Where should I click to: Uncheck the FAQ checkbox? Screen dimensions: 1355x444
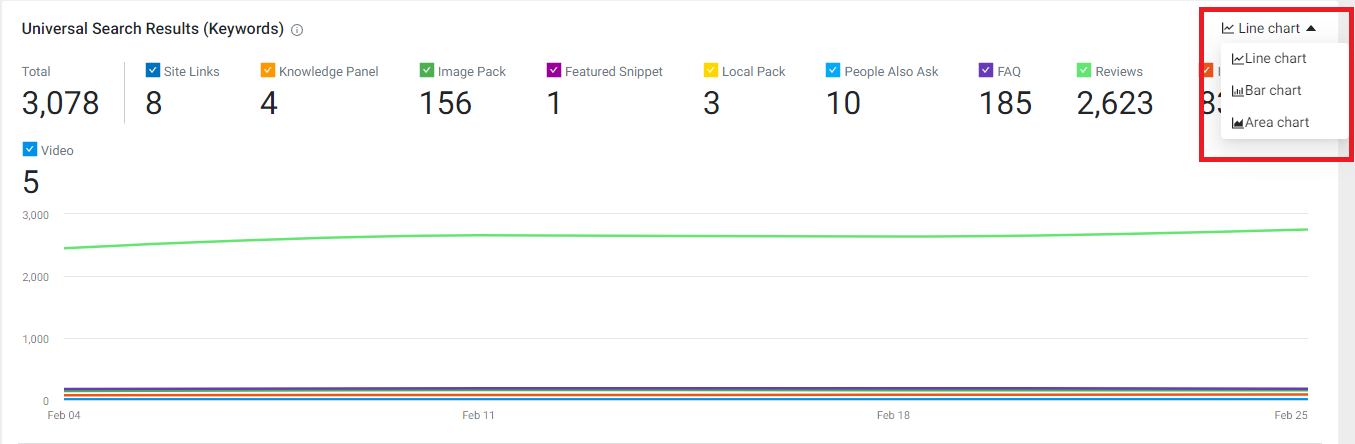986,70
